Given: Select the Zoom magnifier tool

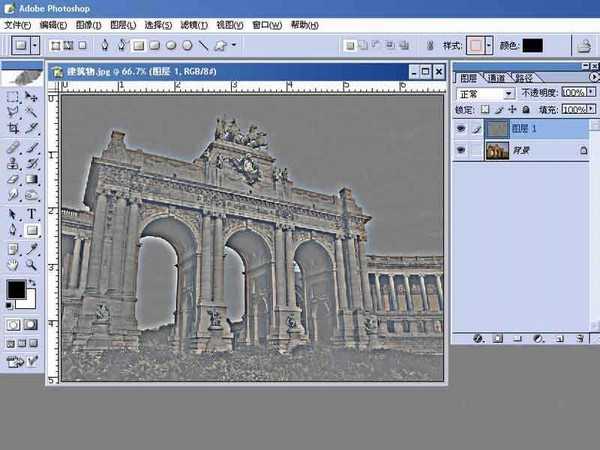Looking at the screenshot, I should pos(32,265).
